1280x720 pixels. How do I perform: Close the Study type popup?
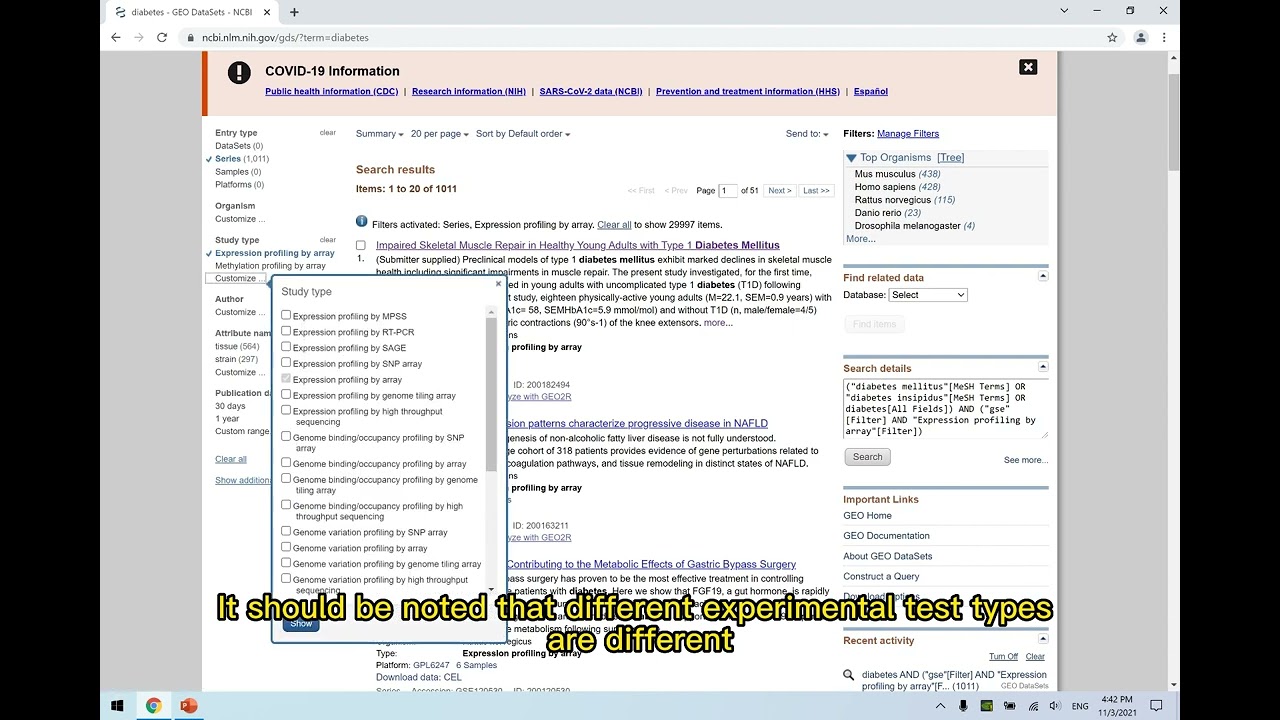pos(498,284)
